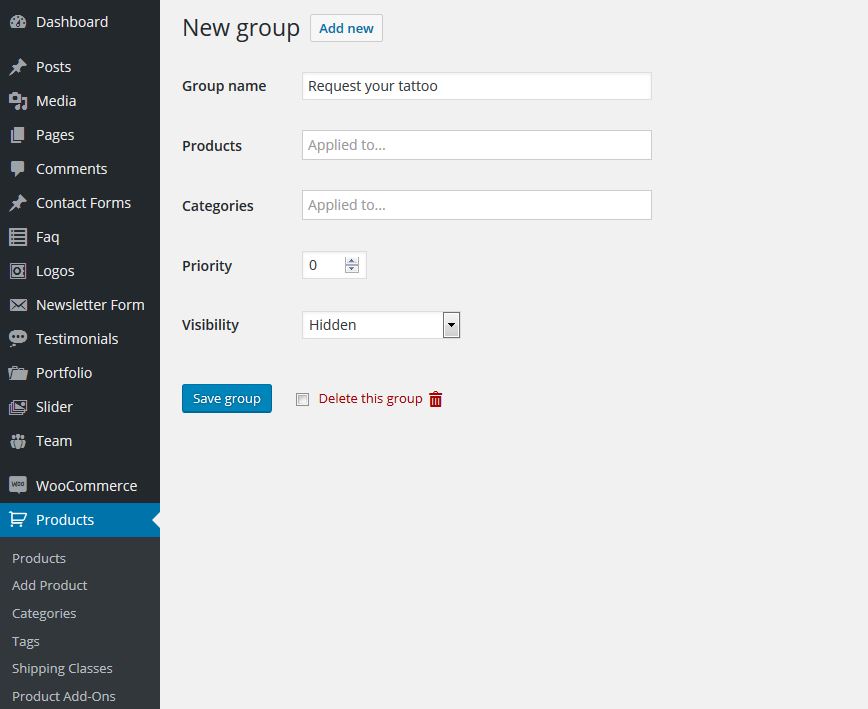Viewport: 868px width, 709px height.
Task: Click the Dashboard gauge icon
Action: [x=18, y=22]
